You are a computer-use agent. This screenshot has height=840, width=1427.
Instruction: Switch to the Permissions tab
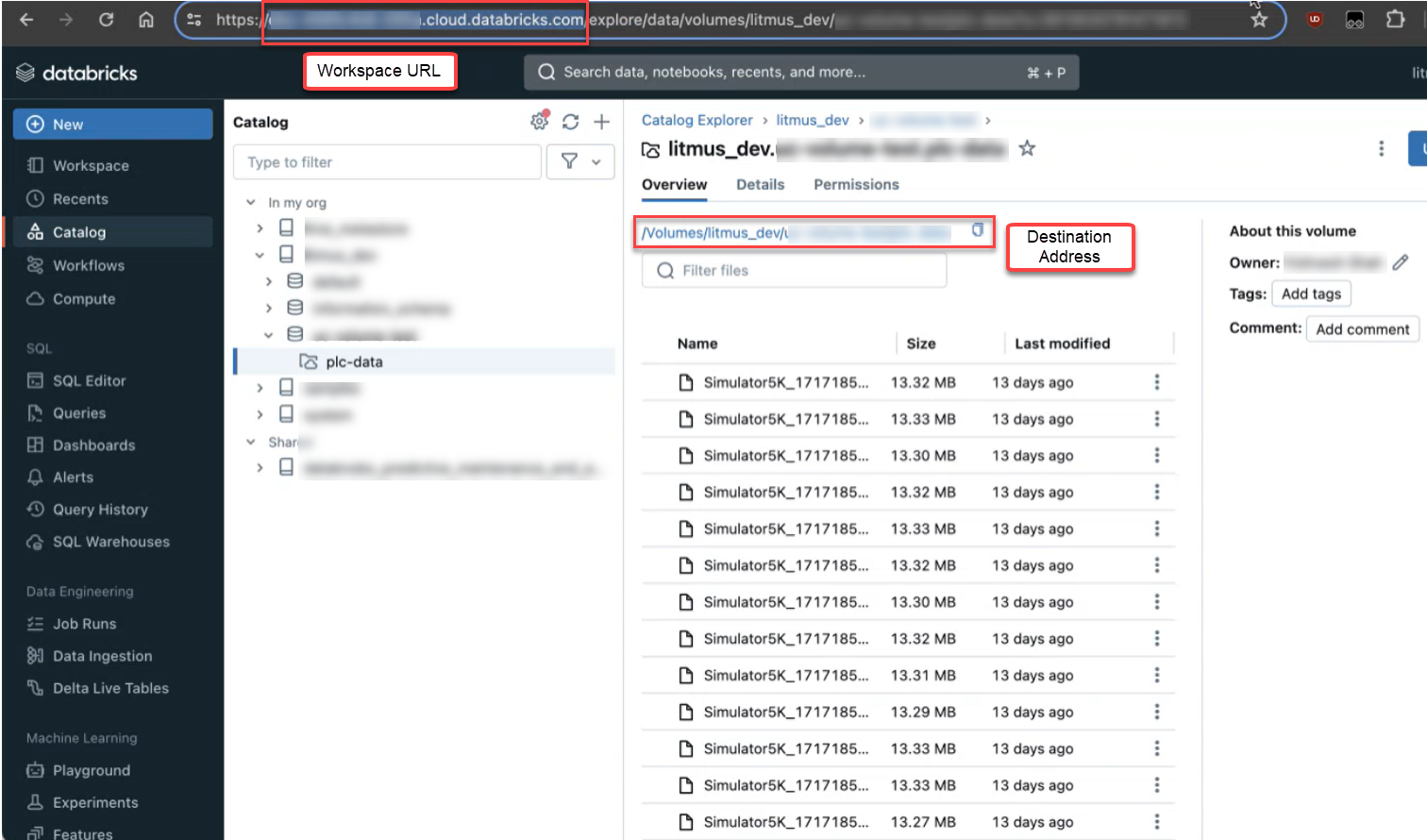(x=855, y=185)
